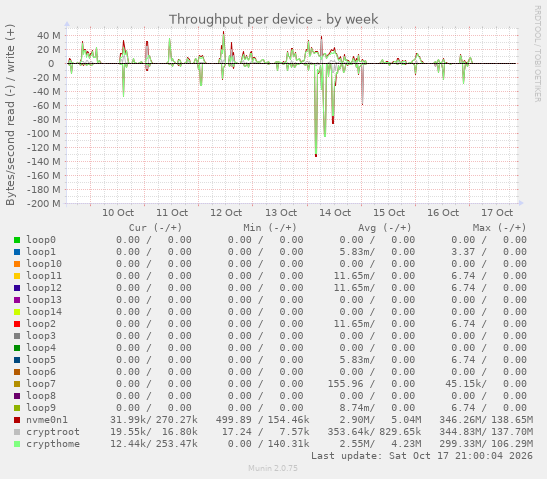Click the loop7 Max value '45.15k/'

pyautogui.click(x=466, y=383)
